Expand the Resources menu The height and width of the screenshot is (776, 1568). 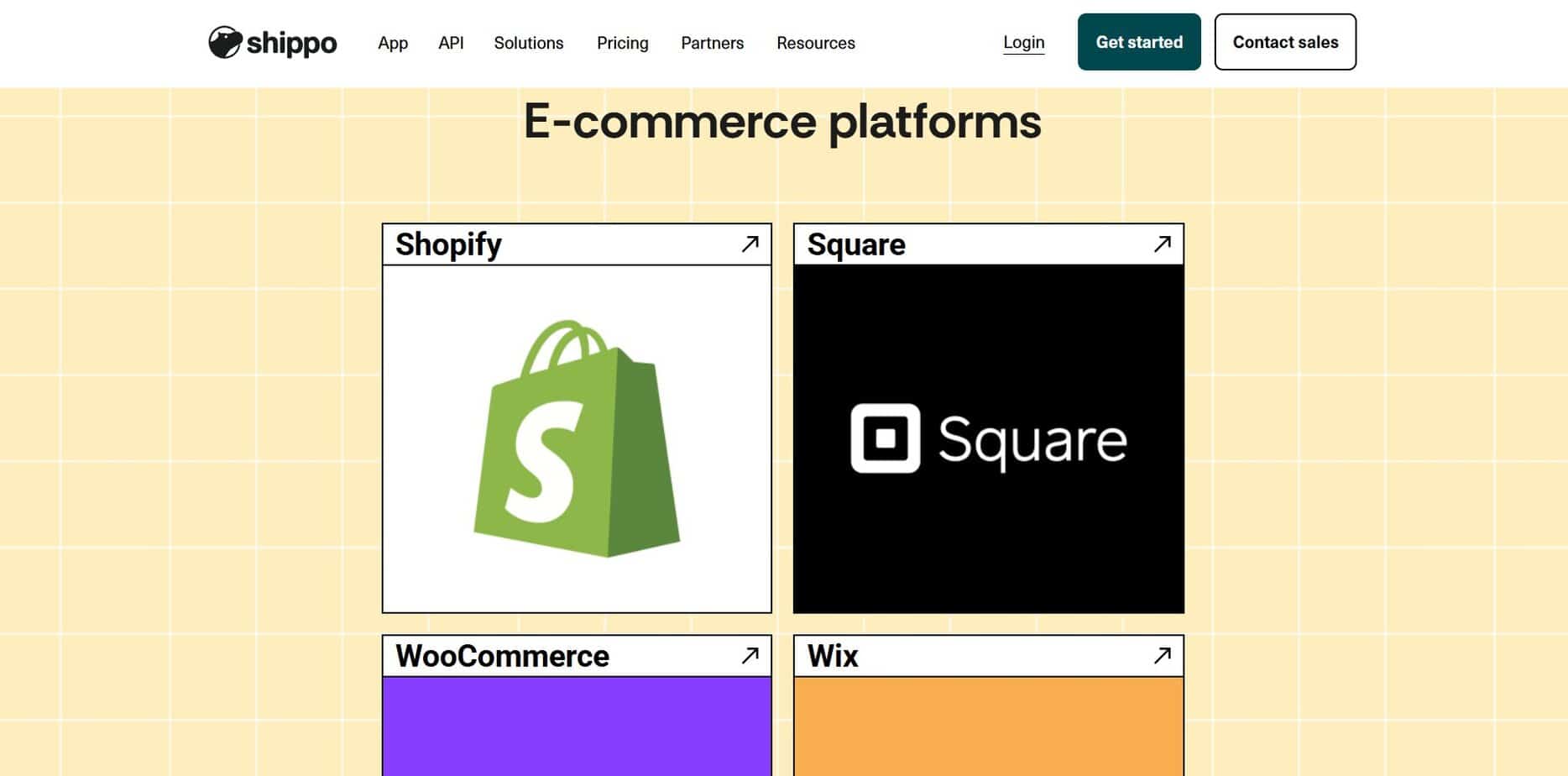pos(815,43)
